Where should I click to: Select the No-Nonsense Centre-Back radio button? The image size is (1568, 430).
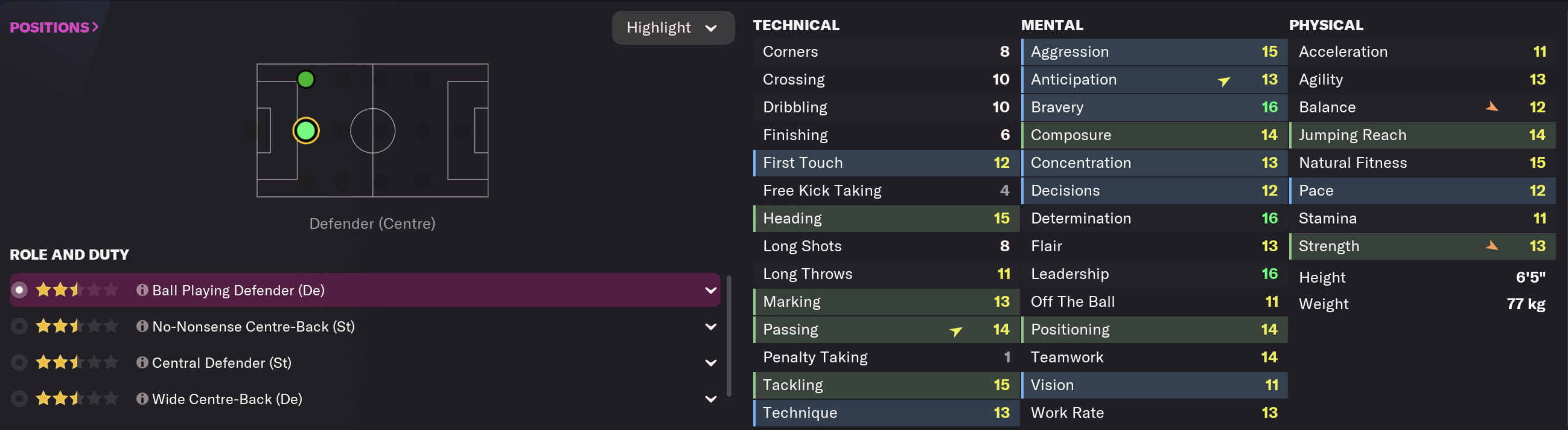pos(19,327)
